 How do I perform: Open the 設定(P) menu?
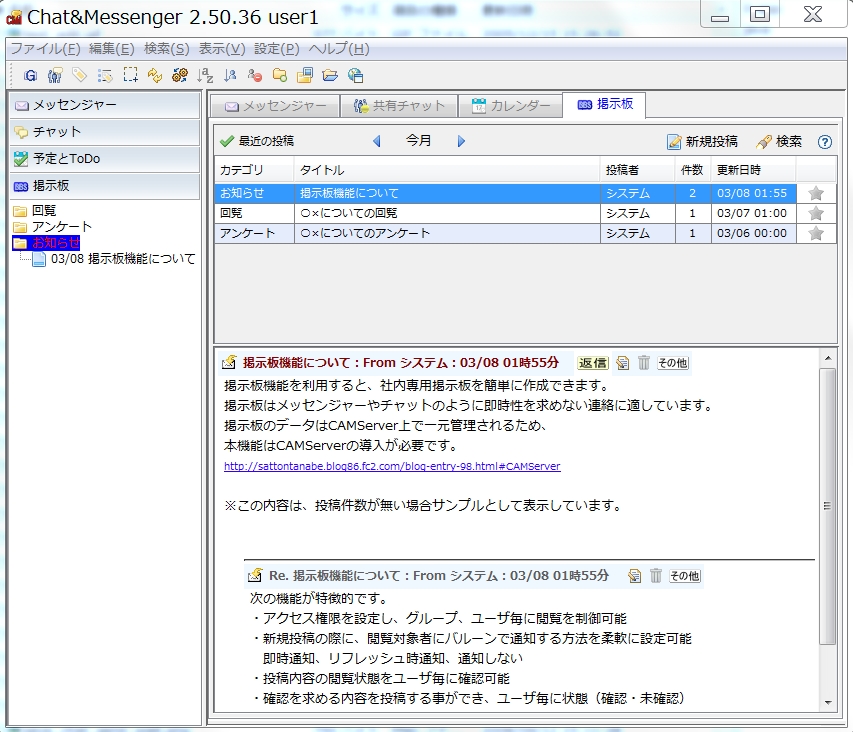click(277, 49)
